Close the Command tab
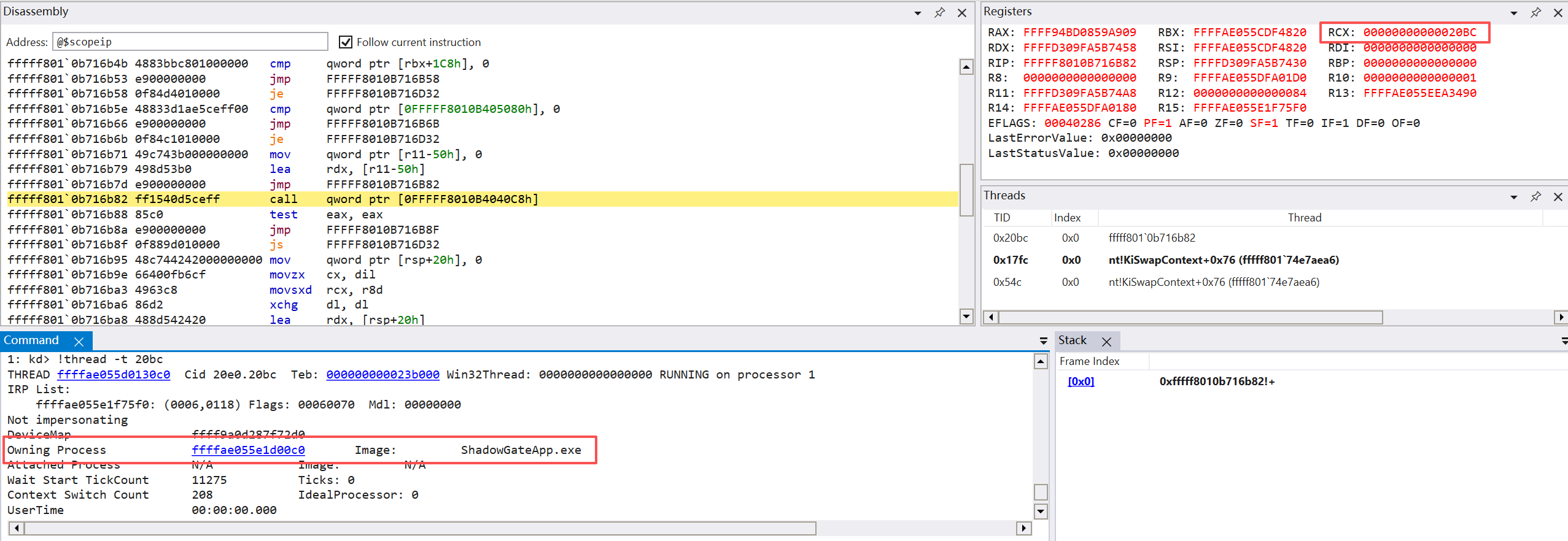Image resolution: width=1568 pixels, height=541 pixels. [79, 342]
